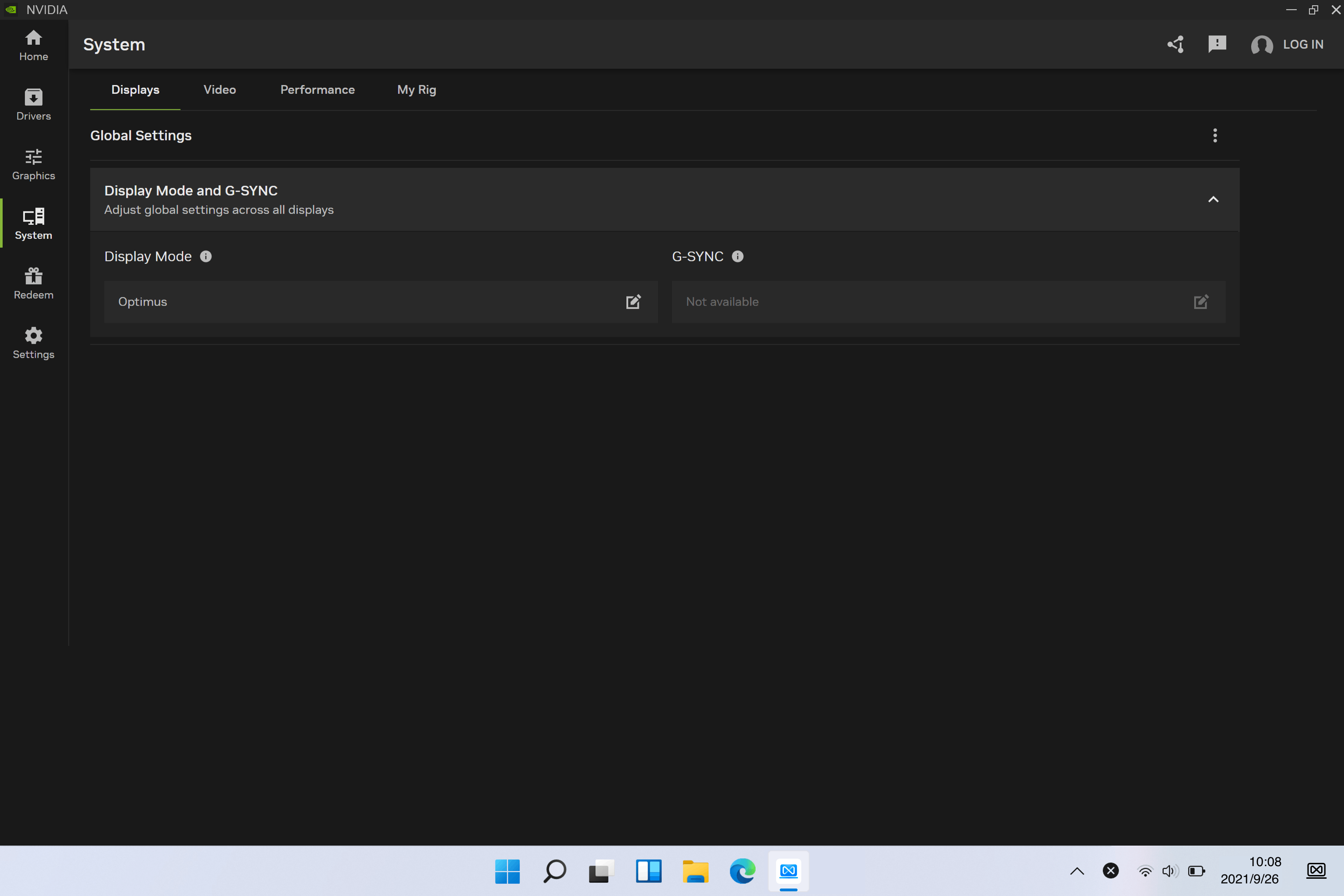Open volume tray icon

(x=1170, y=871)
